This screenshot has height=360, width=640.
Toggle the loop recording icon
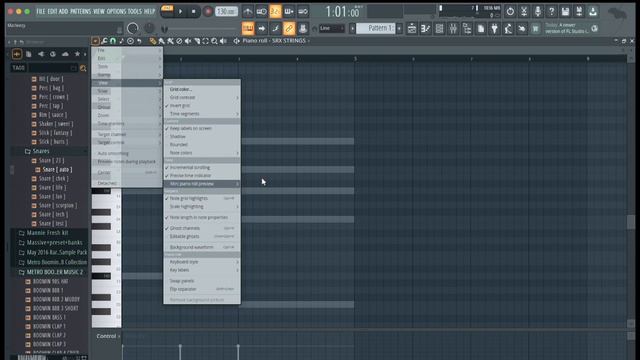click(x=303, y=12)
